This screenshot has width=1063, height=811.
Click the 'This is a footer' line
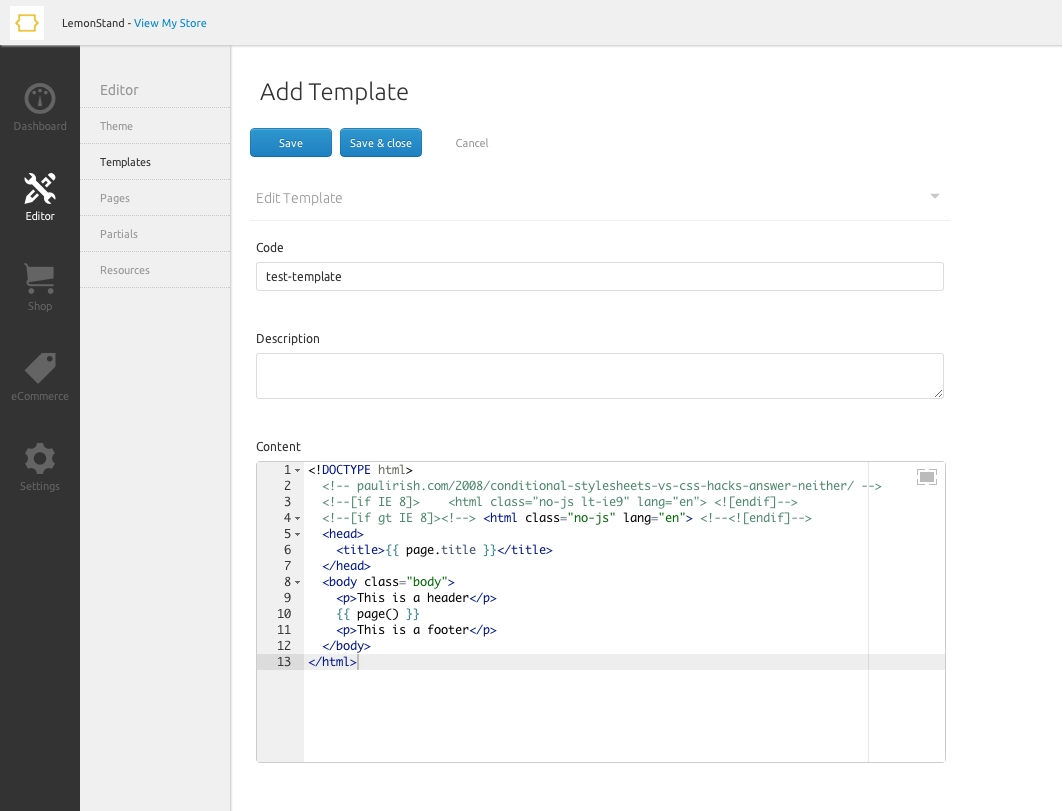(416, 630)
